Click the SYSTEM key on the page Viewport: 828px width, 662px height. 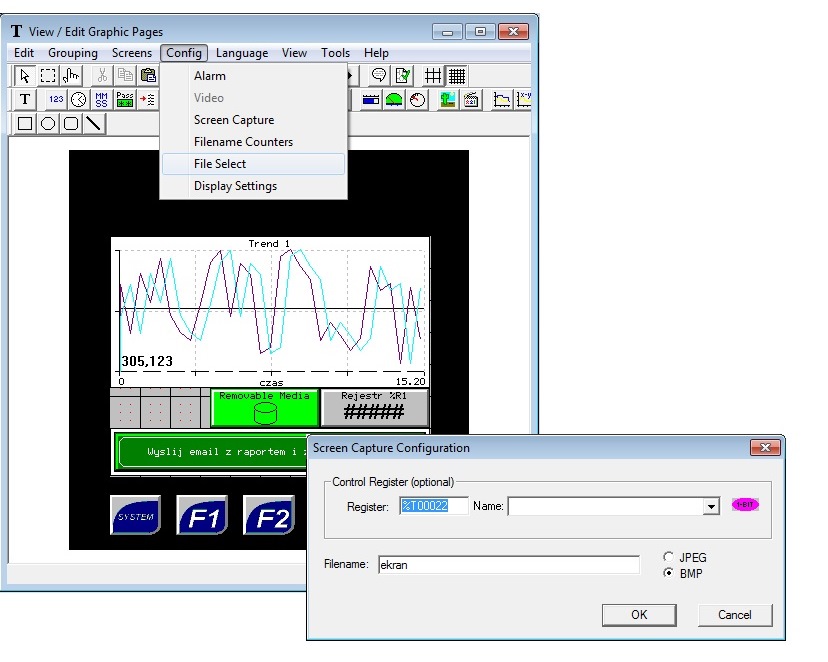pos(136,515)
